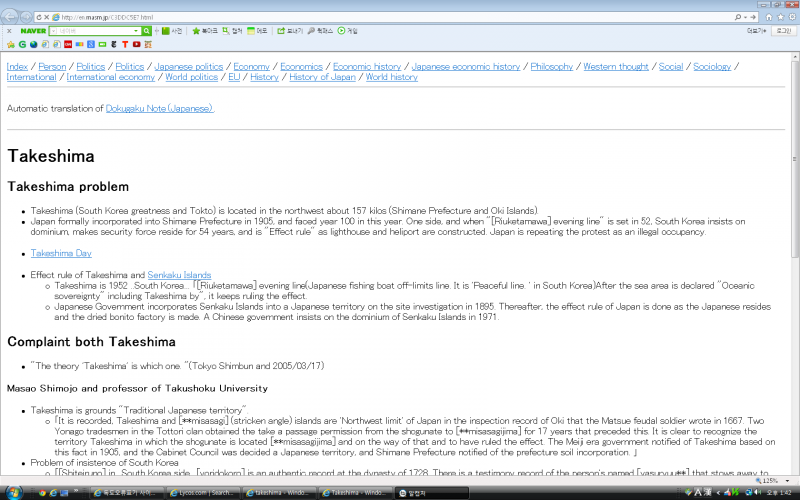Open the Tools gear icon

pos(791,17)
